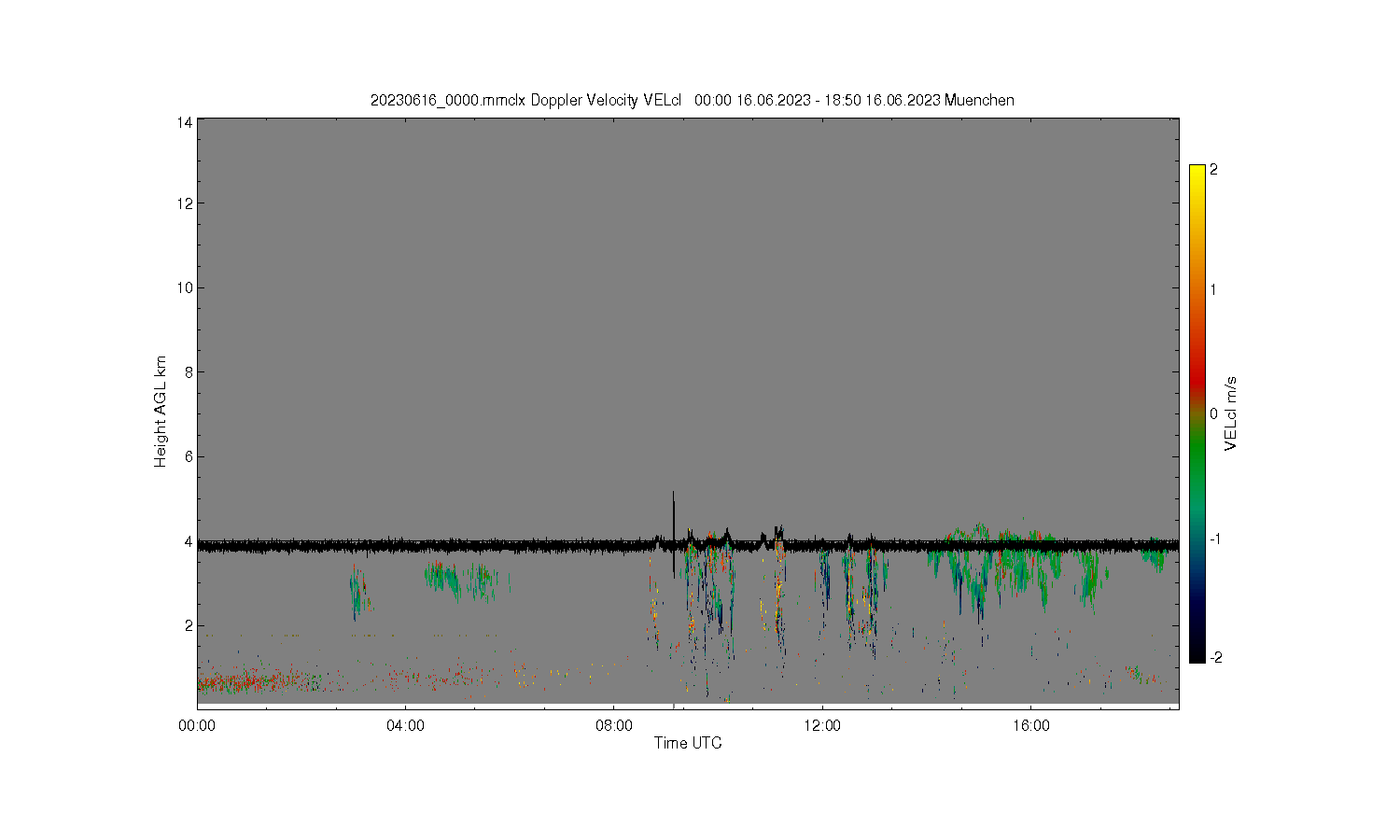Click the height tick label 10
The image size is (1400, 840).
coord(185,287)
